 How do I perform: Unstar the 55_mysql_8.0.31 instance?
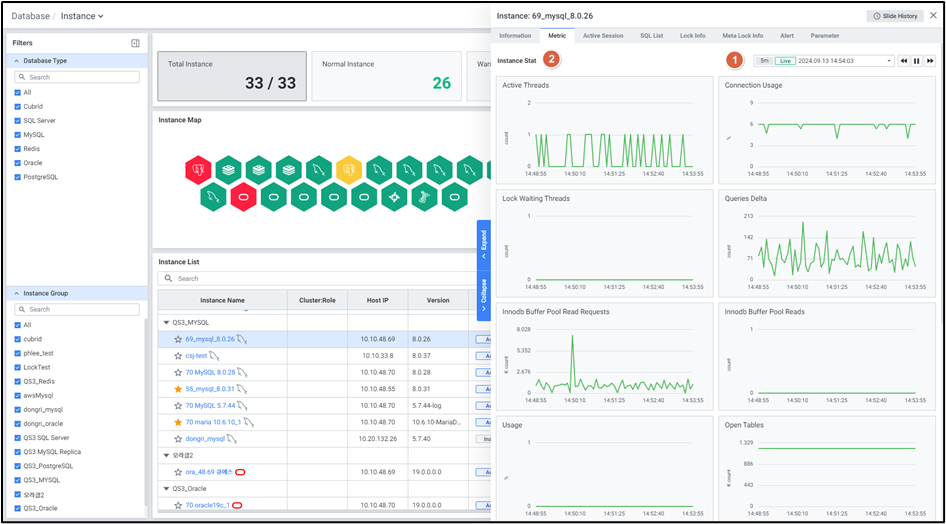(178, 388)
